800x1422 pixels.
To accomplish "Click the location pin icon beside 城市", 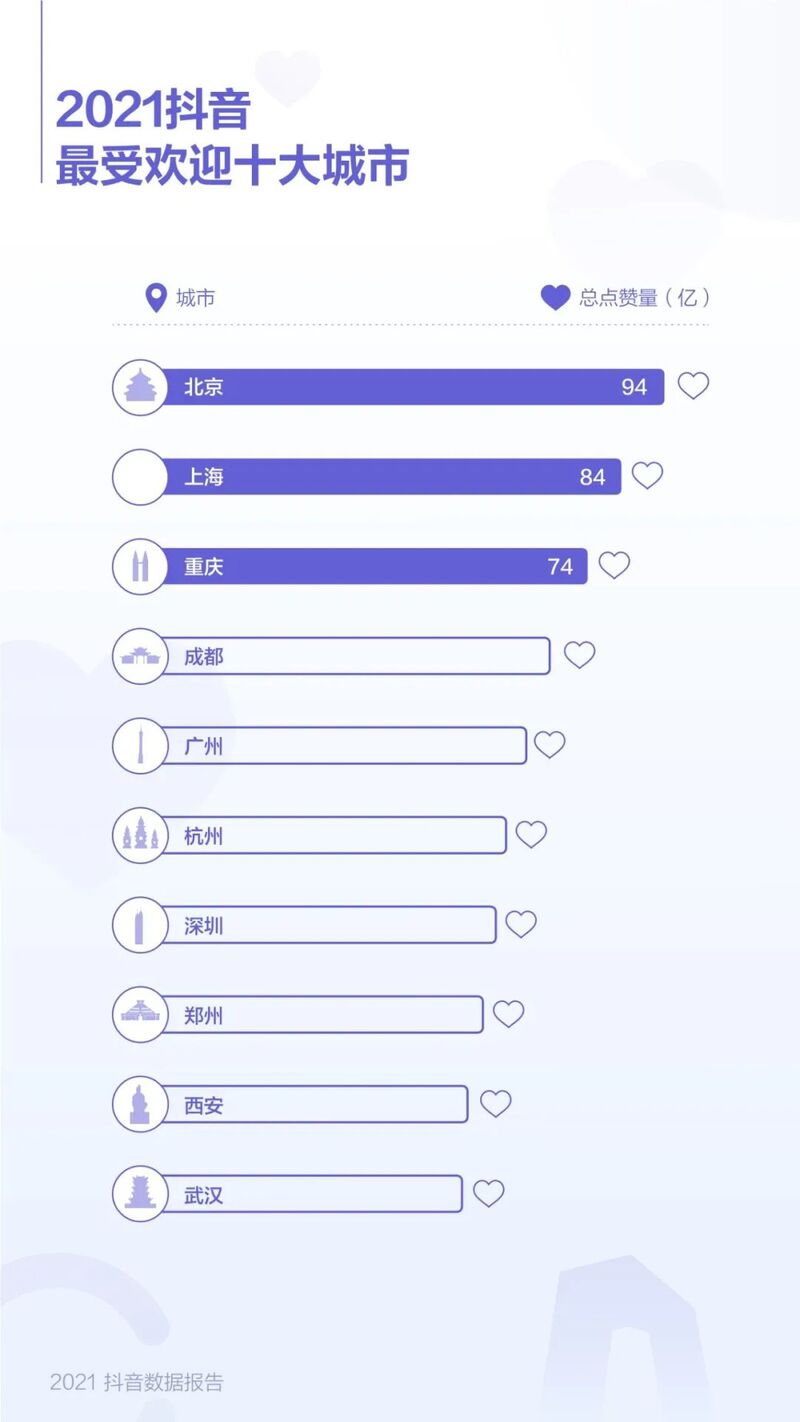I will 155,298.
